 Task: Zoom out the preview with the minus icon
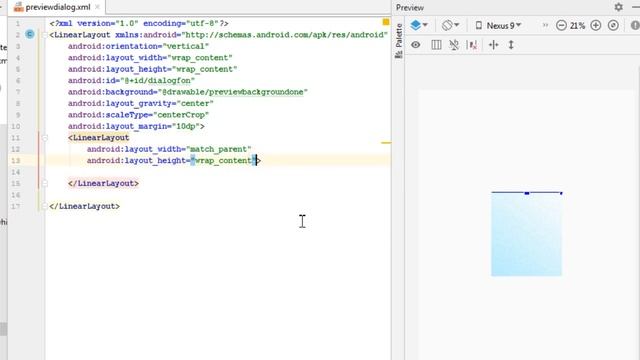[x=561, y=25]
